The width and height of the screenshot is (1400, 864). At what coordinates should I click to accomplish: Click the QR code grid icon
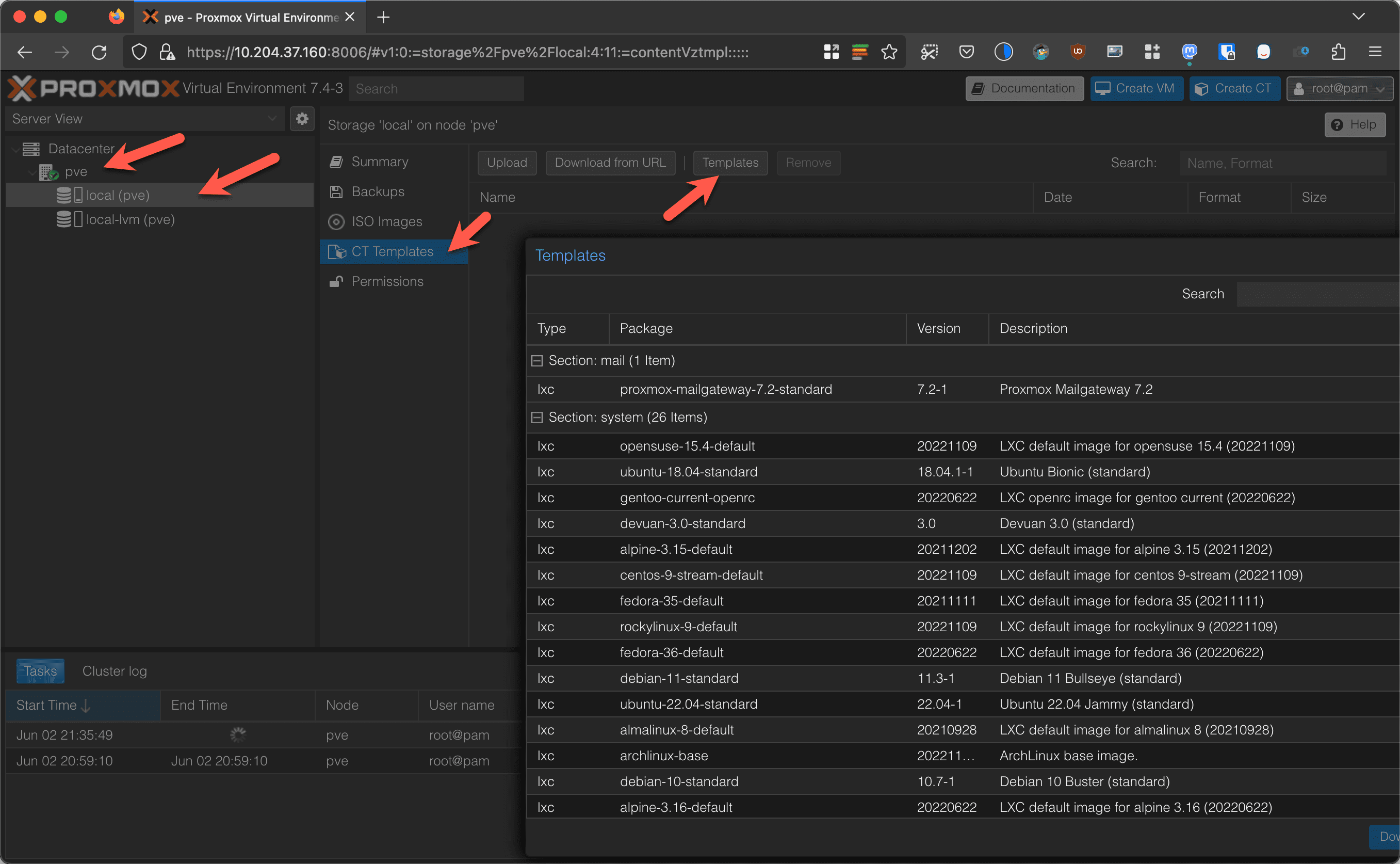832,53
